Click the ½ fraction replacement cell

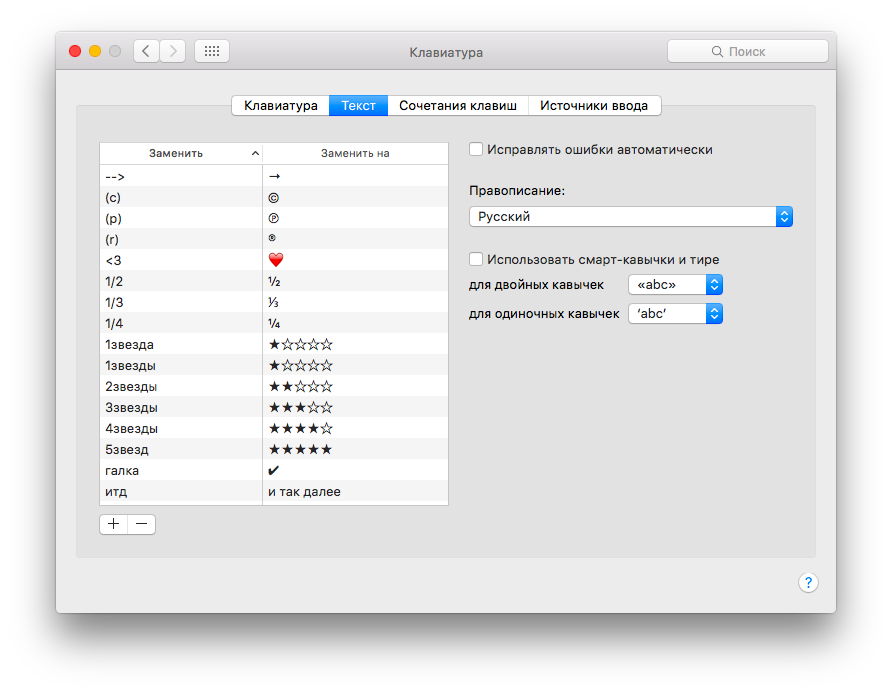(355, 282)
